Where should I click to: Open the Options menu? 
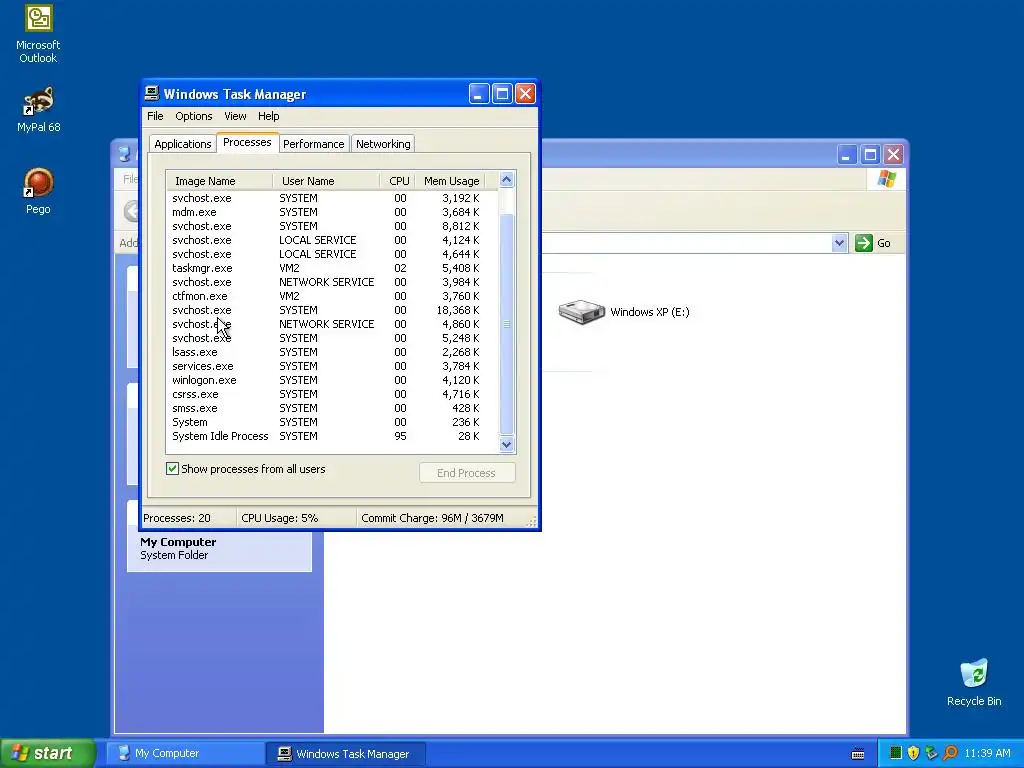193,116
